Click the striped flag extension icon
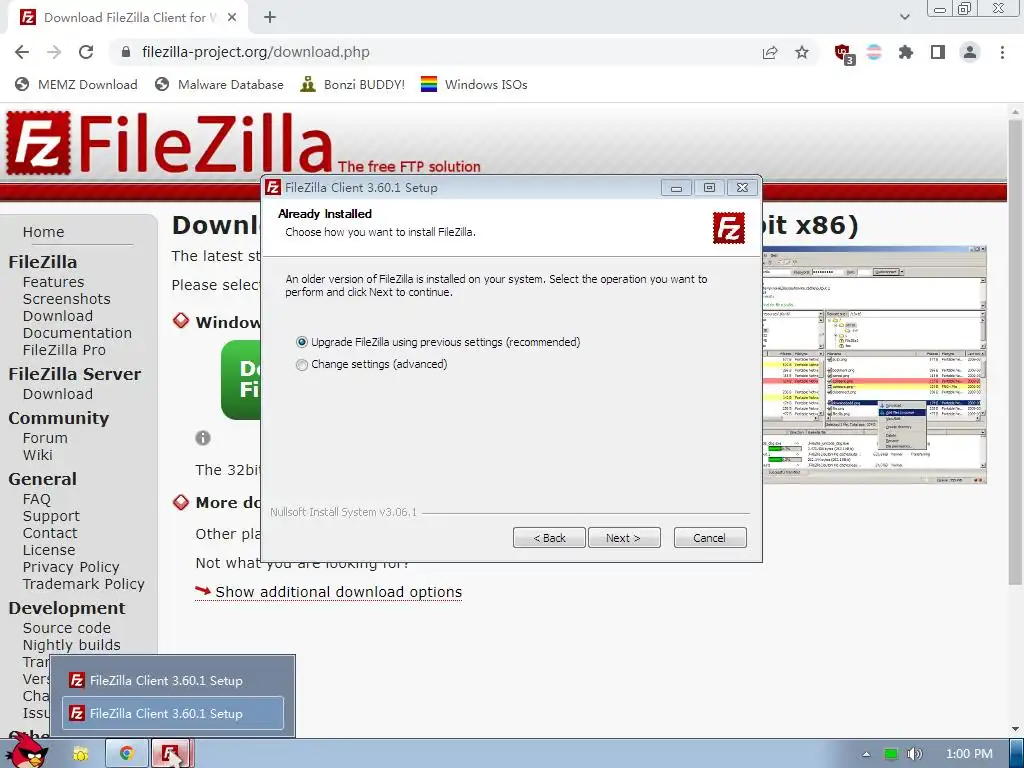The width and height of the screenshot is (1024, 768). point(874,52)
